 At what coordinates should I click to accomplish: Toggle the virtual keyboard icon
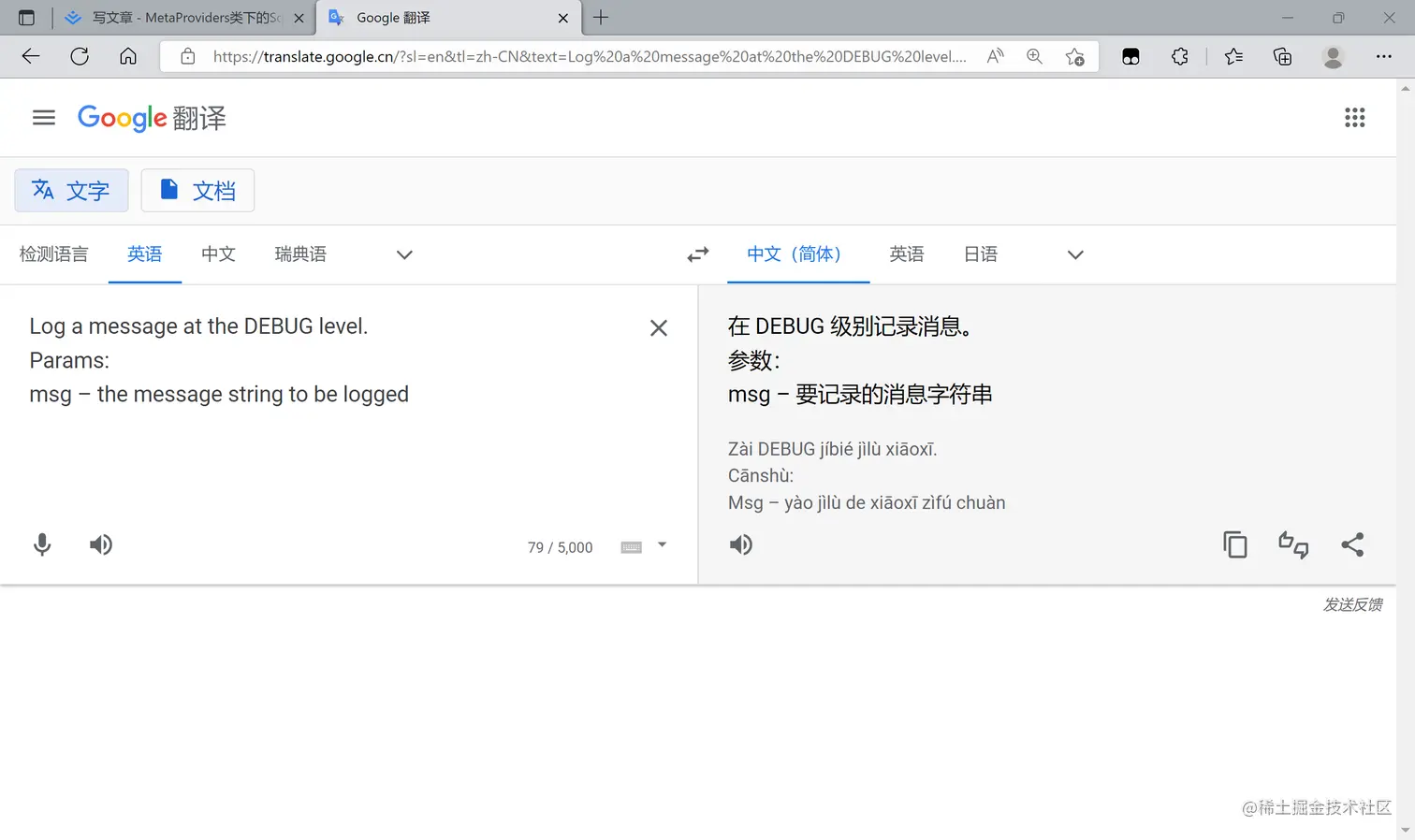click(632, 547)
